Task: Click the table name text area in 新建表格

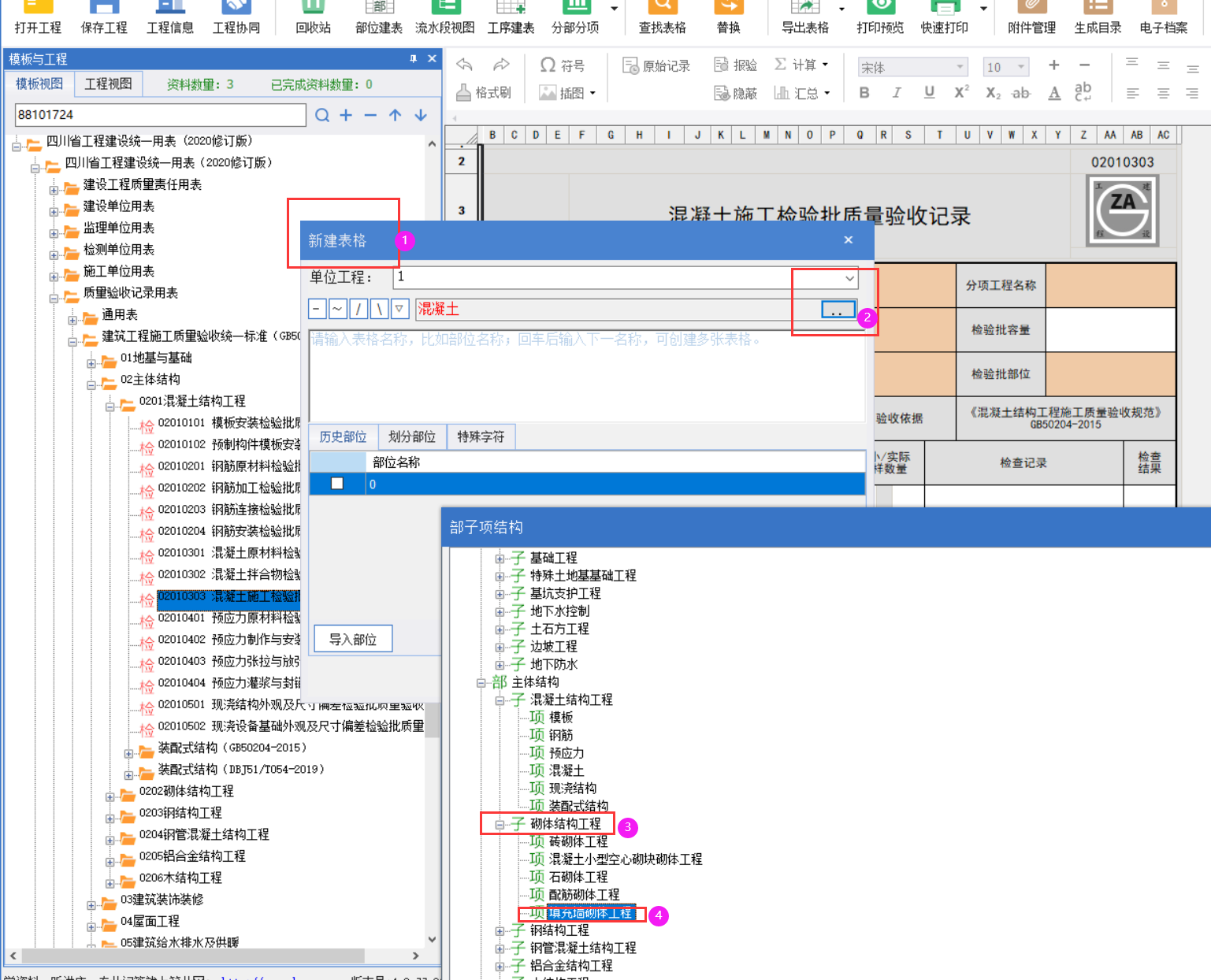Action: point(587,375)
